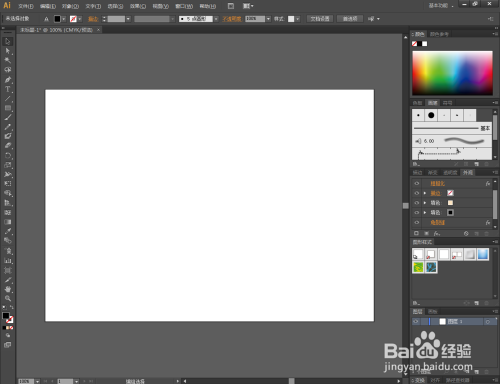Select the Symbol Sprayer tool
Viewport: 500px width, 384px height.
pyautogui.click(x=8, y=251)
